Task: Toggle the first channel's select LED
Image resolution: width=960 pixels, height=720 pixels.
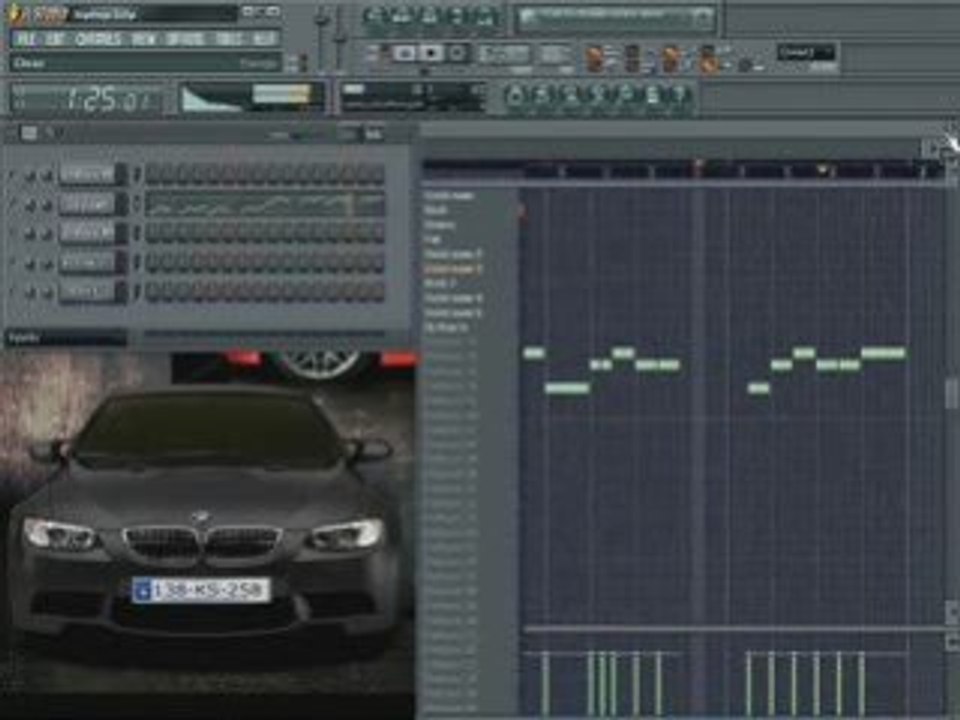Action: 137,175
